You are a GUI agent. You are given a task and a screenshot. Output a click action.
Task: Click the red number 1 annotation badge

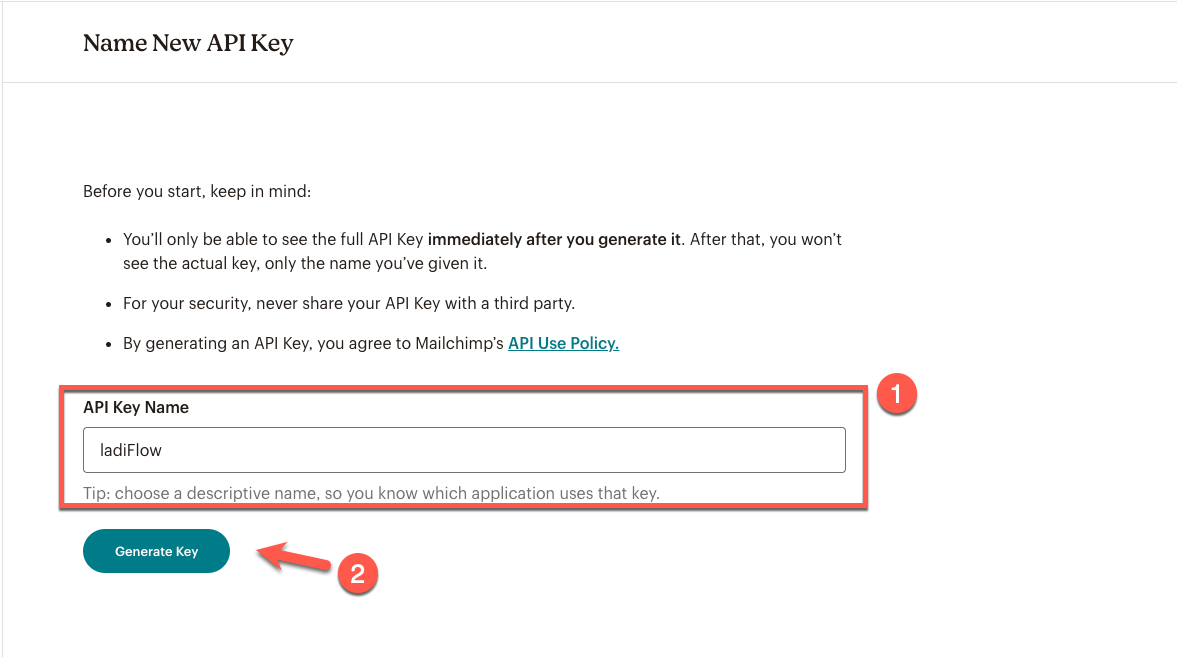click(x=896, y=395)
